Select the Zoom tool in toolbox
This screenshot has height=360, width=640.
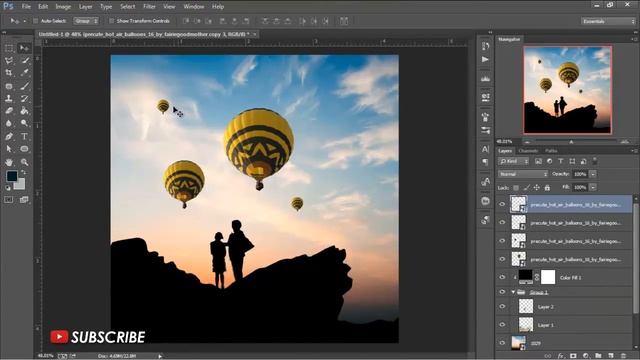point(24,162)
